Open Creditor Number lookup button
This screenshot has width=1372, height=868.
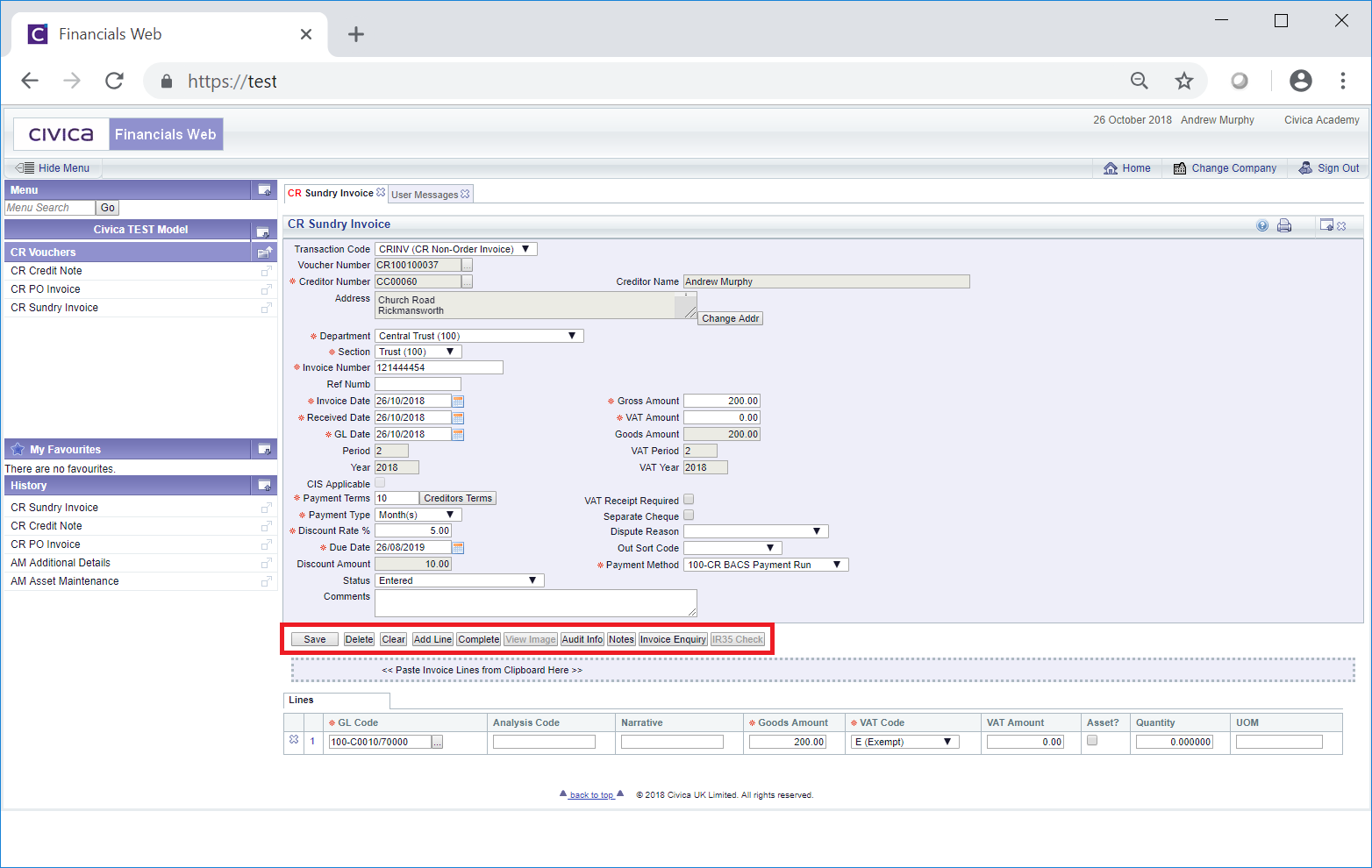467,281
